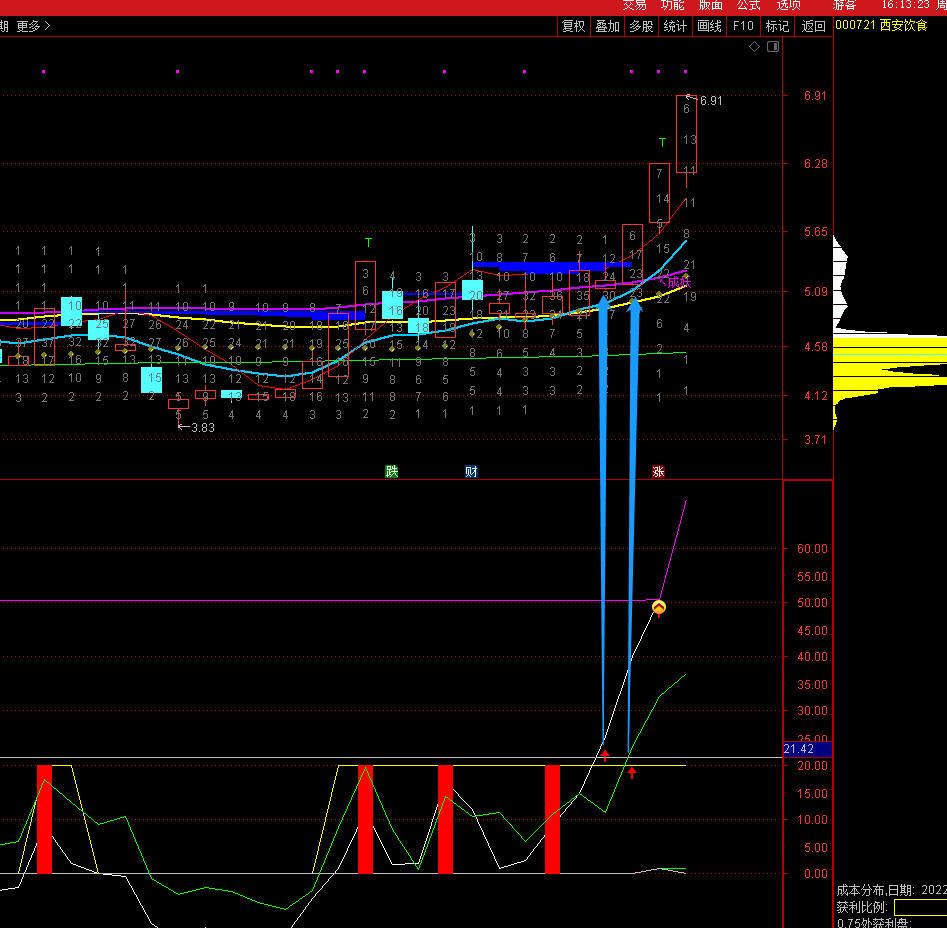The width and height of the screenshot is (947, 928).
Task: Open the 版面 menu
Action: point(710,5)
